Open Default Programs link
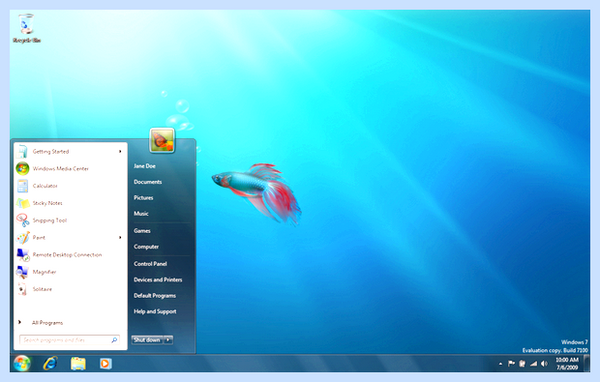This screenshot has width=600, height=382. coord(155,295)
